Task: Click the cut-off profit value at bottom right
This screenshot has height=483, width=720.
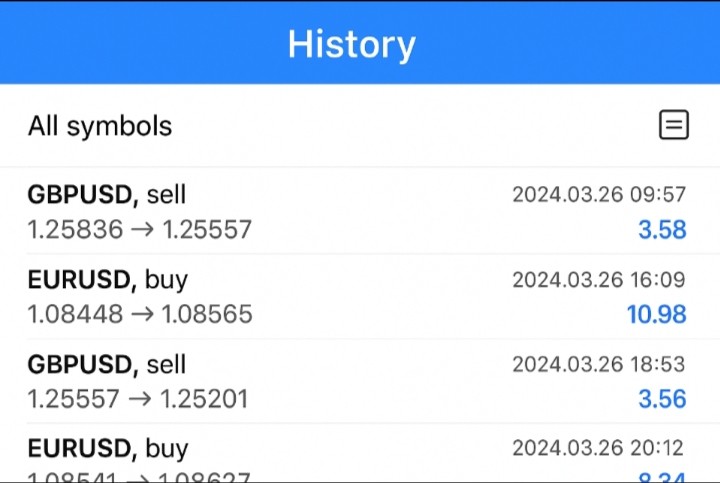Action: 662,479
